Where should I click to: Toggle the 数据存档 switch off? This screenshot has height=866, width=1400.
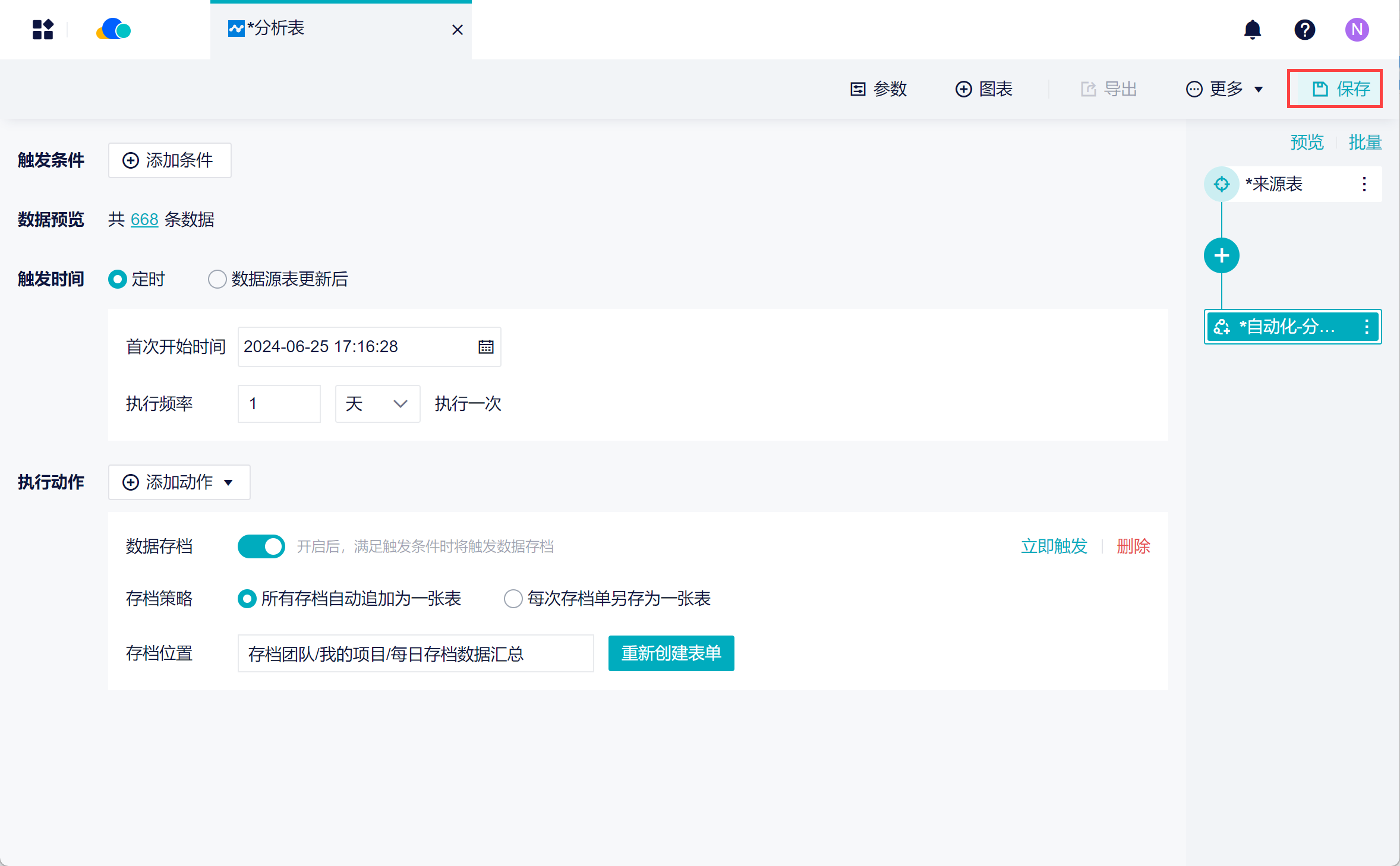pos(261,546)
